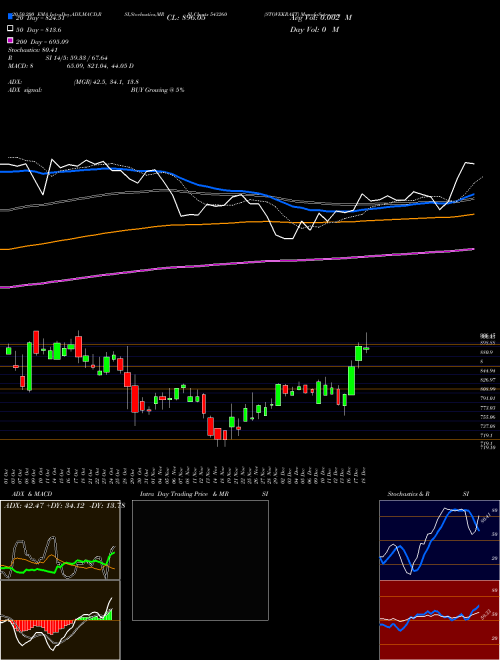Click the 'Intra Day Trading Price & MR' title

184,494
